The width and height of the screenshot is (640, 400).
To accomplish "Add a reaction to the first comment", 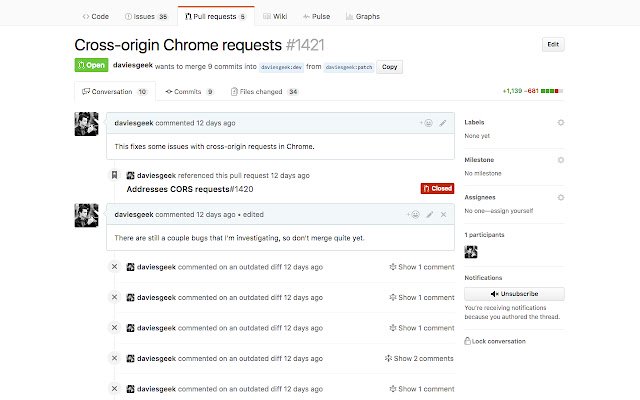I will point(426,123).
